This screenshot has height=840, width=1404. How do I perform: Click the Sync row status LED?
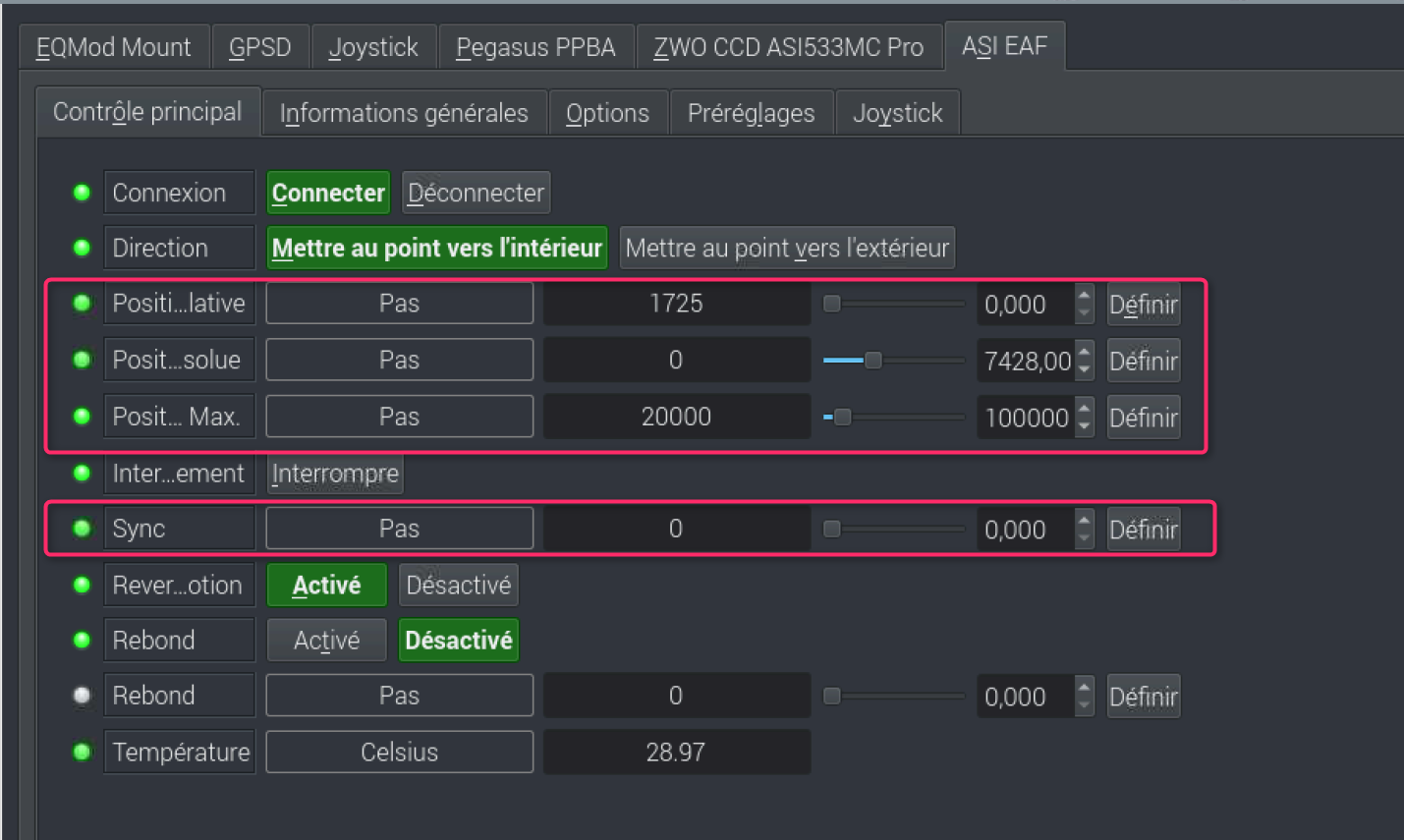(x=83, y=529)
